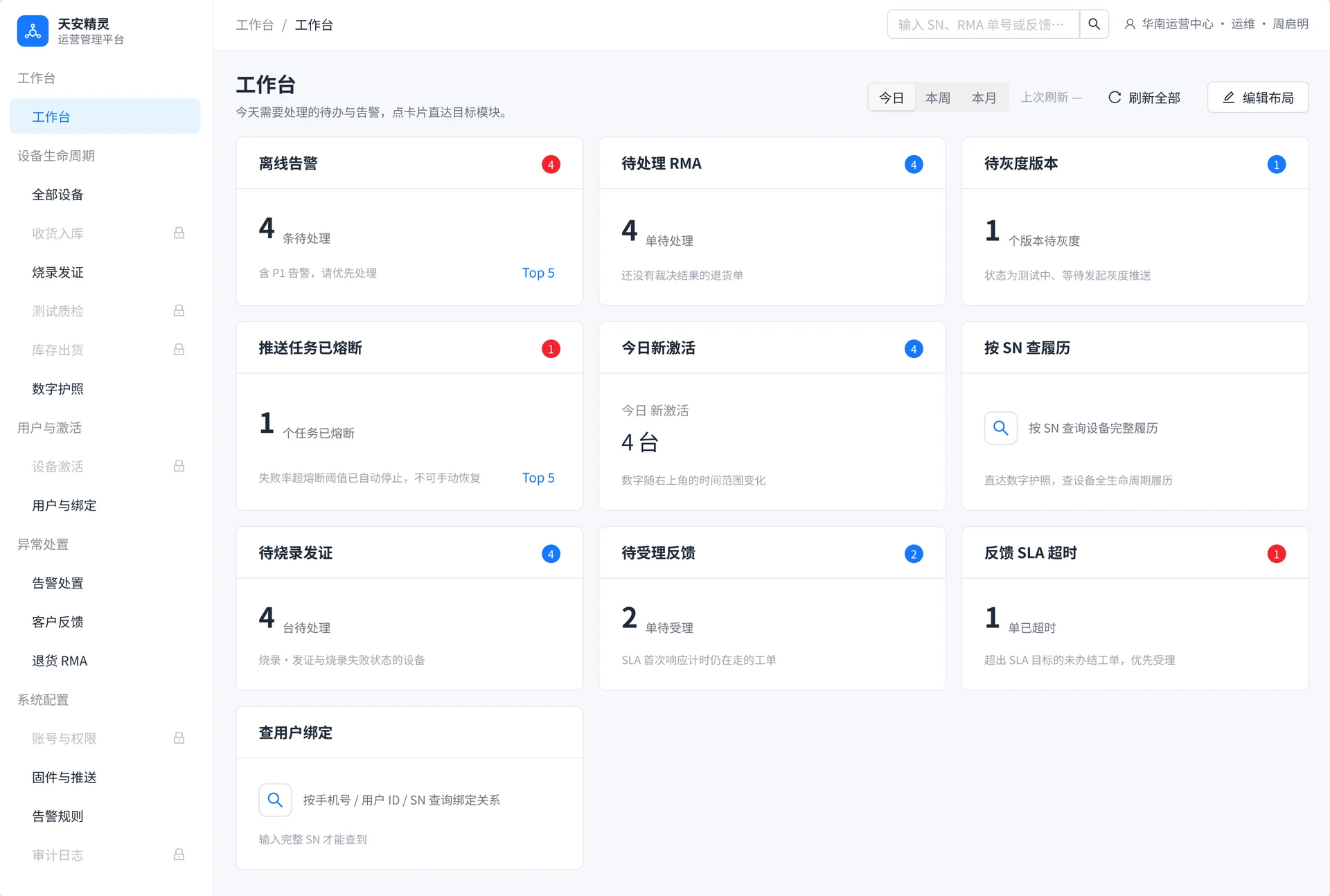Open Top 5 link in 离线告警 card

click(x=538, y=273)
